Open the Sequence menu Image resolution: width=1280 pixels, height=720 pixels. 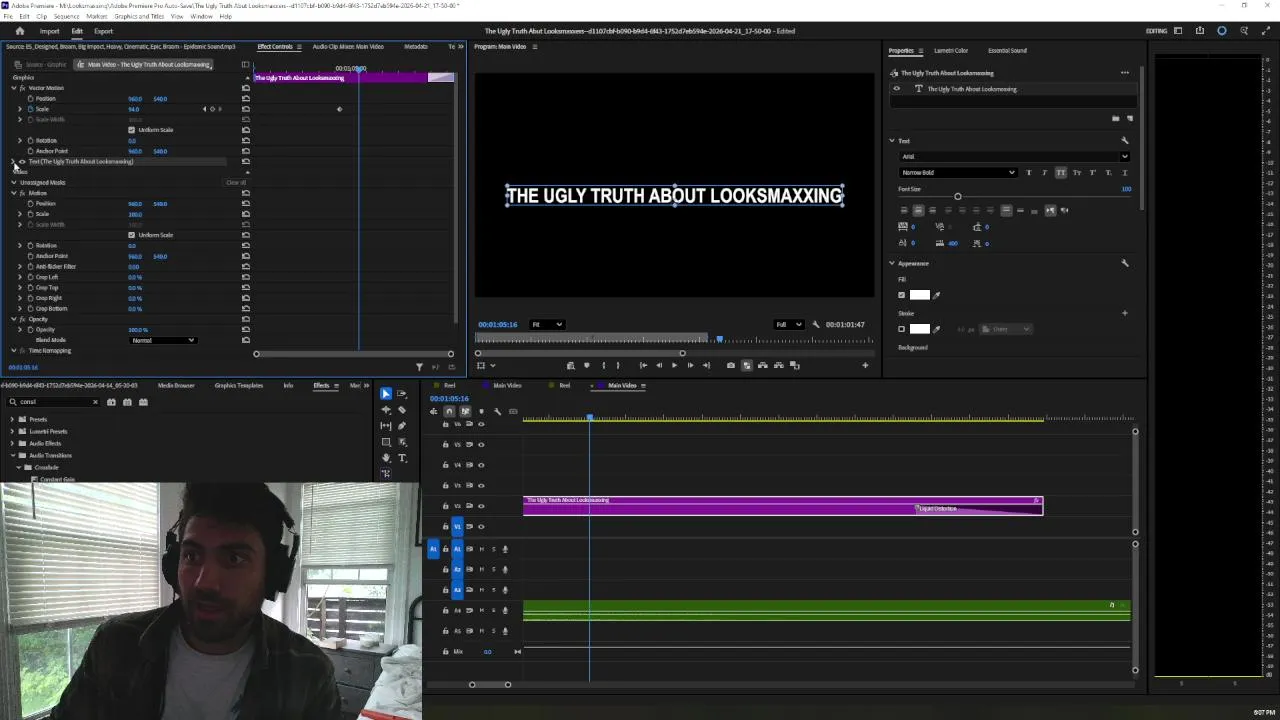tap(66, 17)
